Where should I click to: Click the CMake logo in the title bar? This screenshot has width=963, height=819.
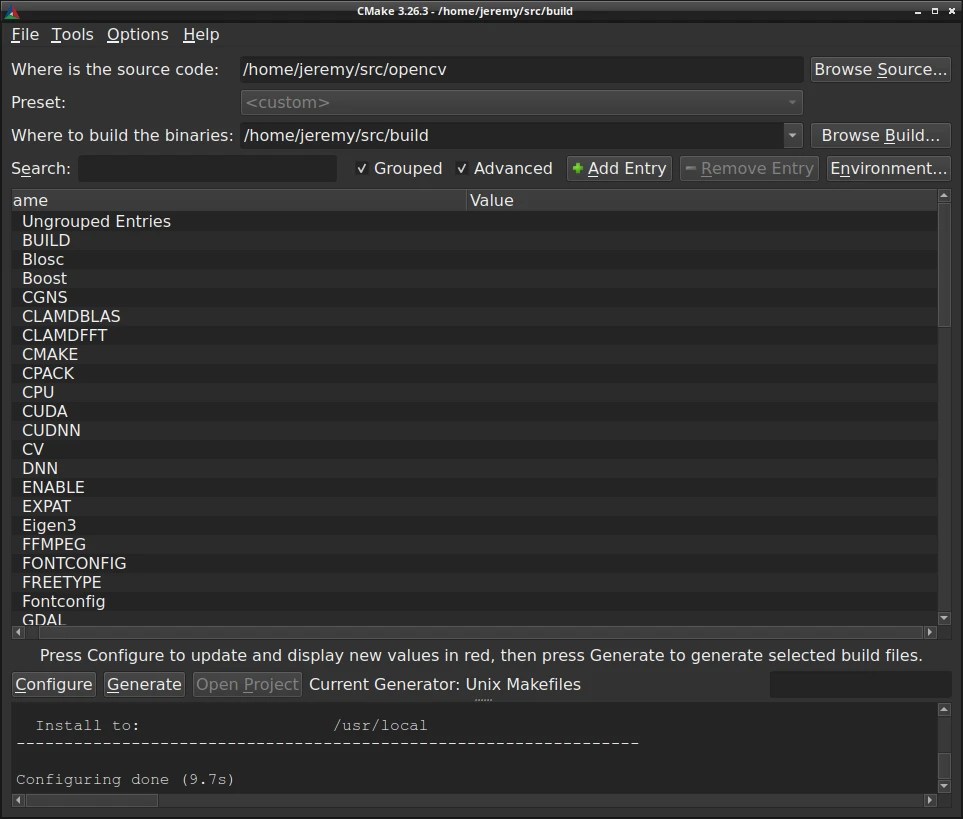coord(14,11)
